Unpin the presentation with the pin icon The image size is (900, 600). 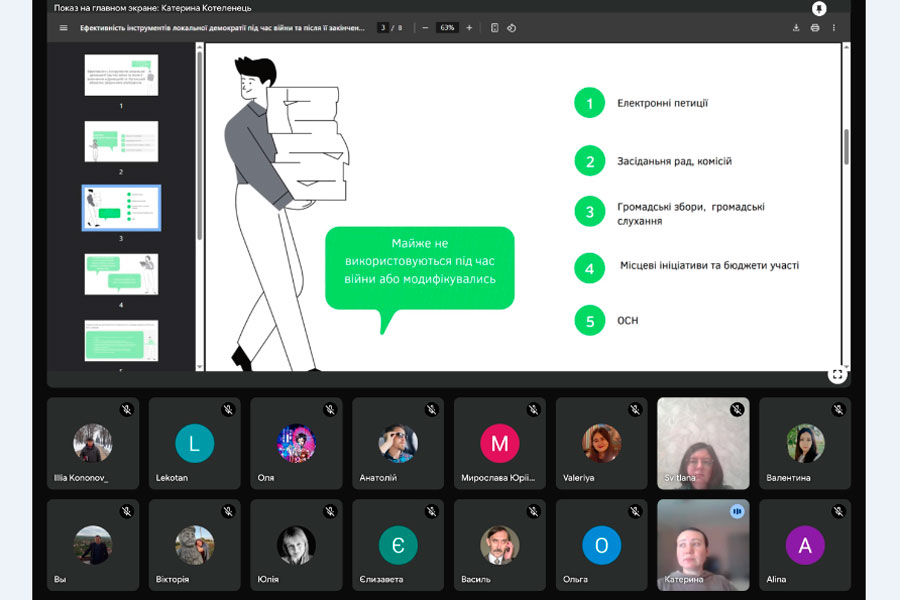tap(819, 8)
